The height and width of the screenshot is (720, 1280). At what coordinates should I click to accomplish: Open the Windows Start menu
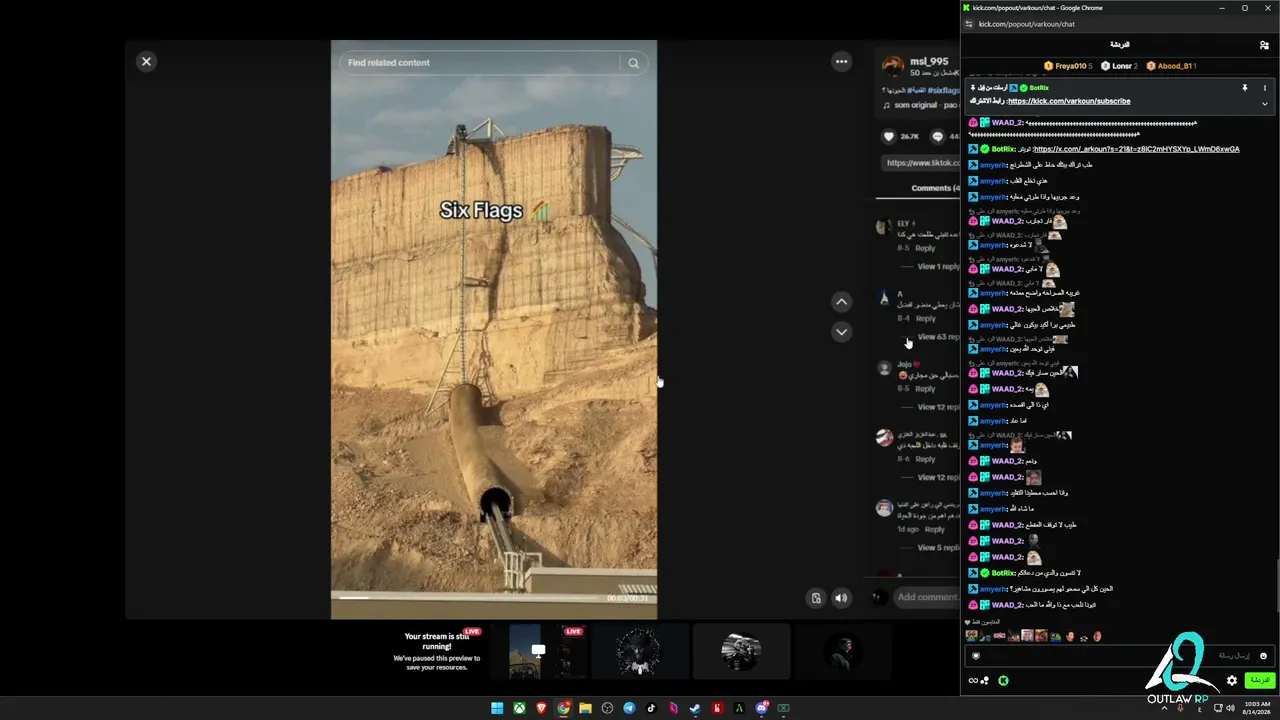point(497,708)
